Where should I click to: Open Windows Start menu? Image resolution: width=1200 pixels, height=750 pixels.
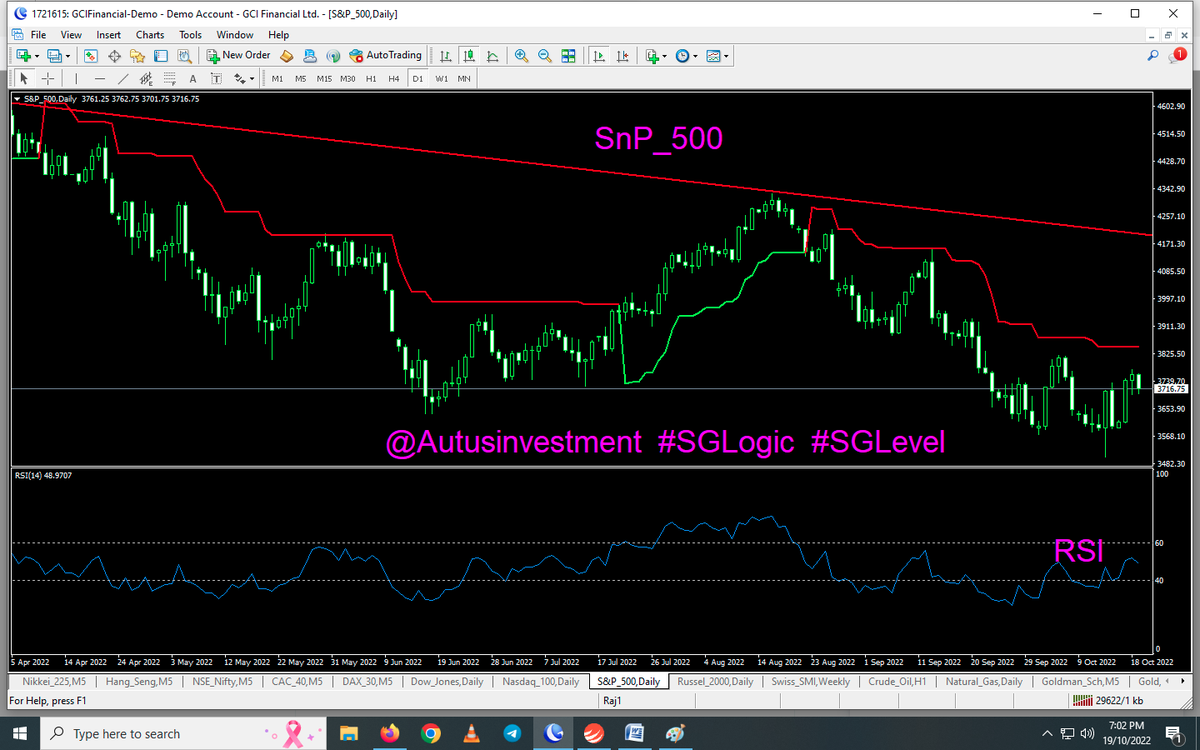pyautogui.click(x=20, y=734)
